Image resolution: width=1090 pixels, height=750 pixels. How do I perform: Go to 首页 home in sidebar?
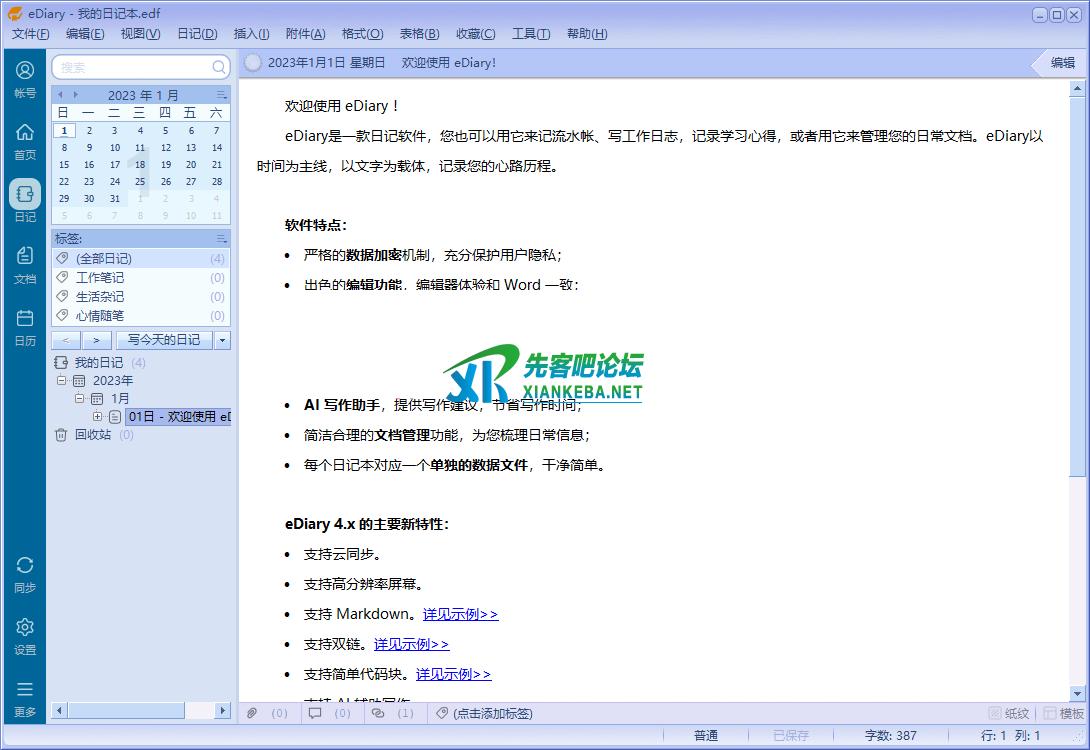[25, 140]
